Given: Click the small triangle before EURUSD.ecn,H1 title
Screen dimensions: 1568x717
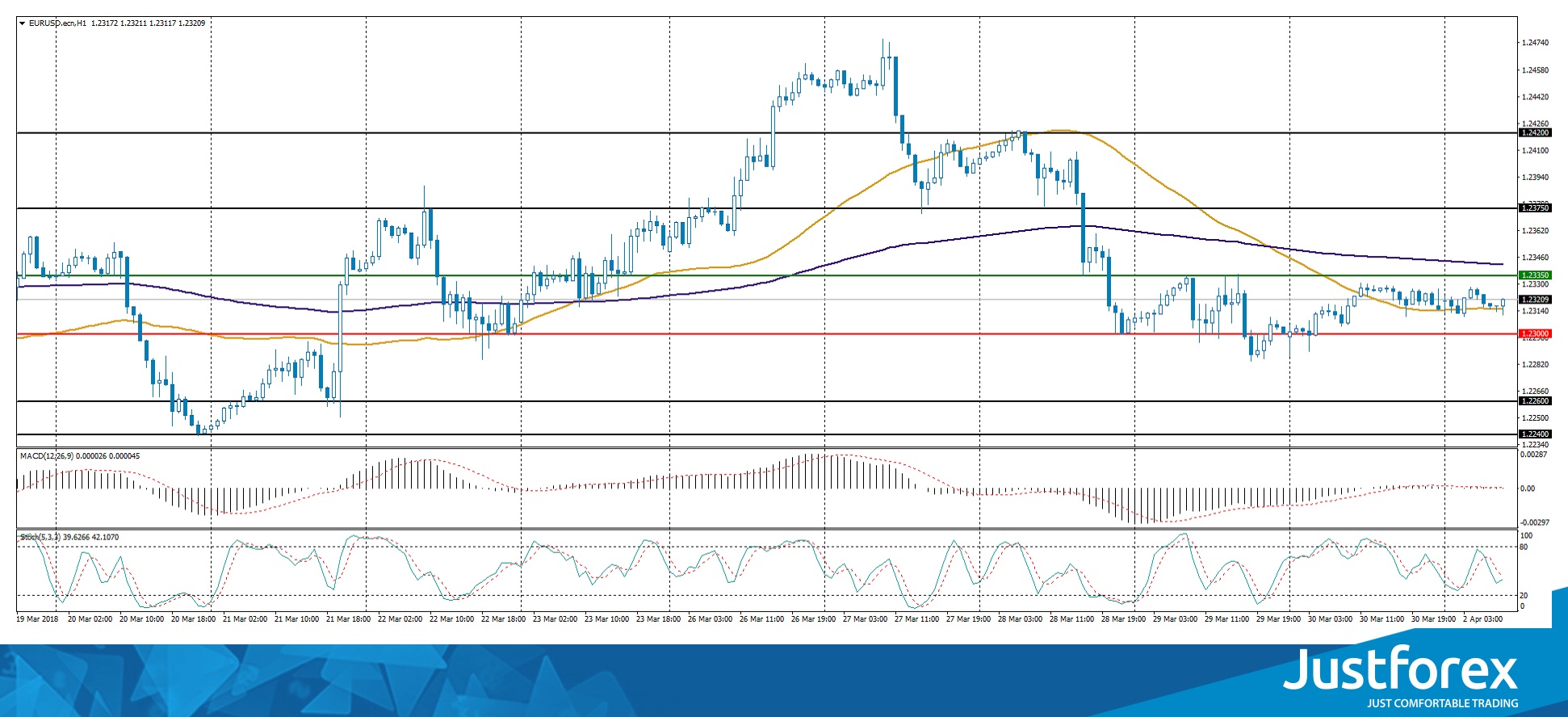Looking at the screenshot, I should pyautogui.click(x=23, y=23).
